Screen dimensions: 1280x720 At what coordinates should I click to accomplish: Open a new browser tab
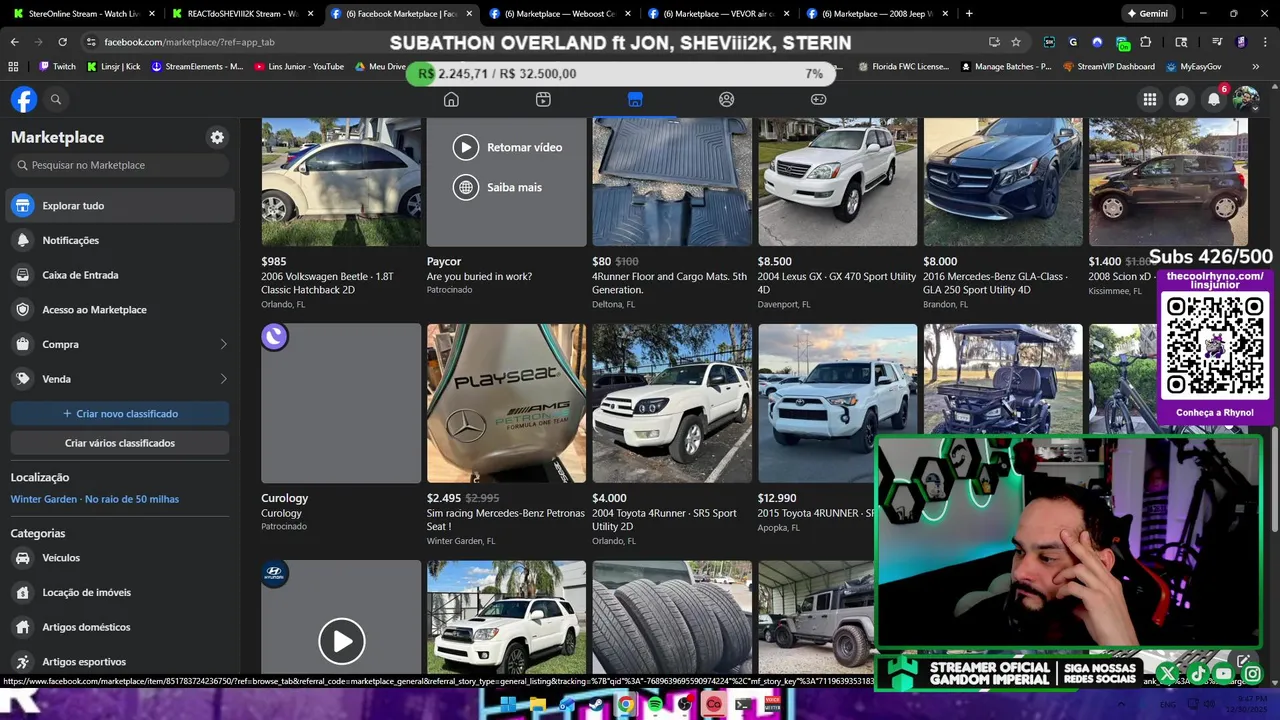click(969, 14)
